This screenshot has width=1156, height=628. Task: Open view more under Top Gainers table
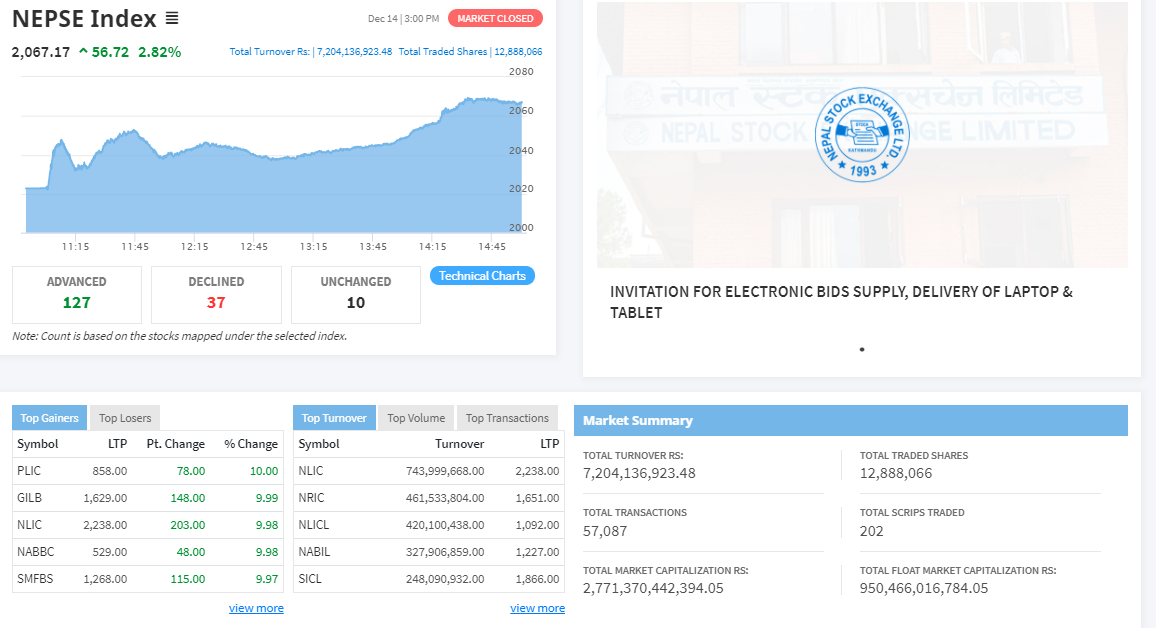point(256,608)
